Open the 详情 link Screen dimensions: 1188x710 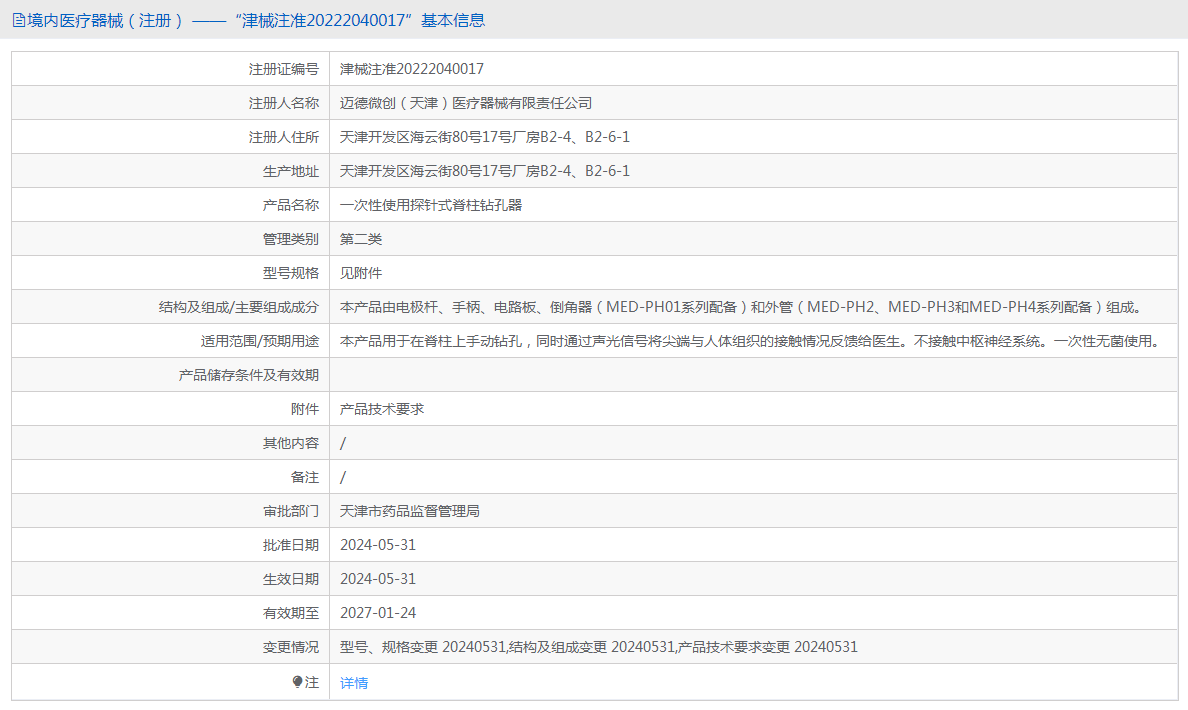[354, 683]
